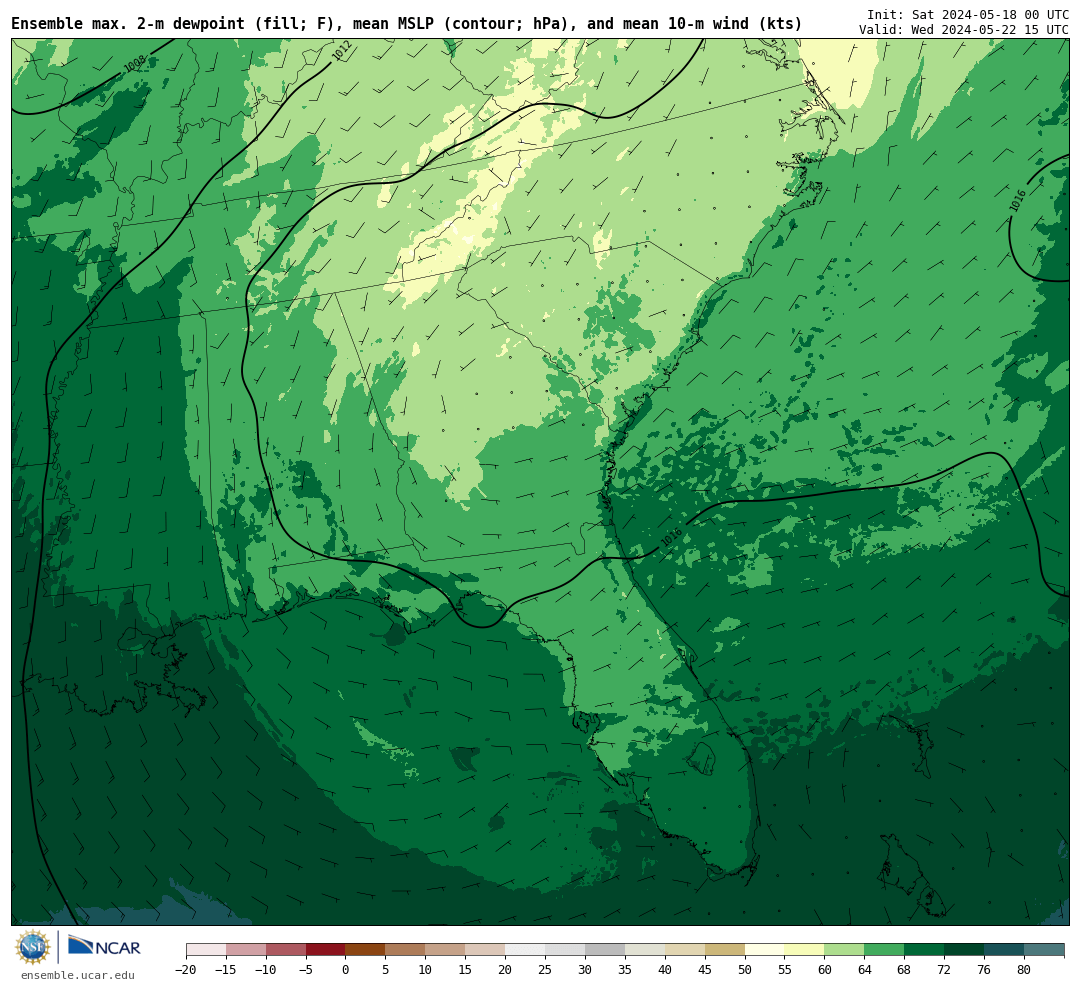Click the 20 colorbar tick label
1080x988 pixels.
[x=506, y=970]
